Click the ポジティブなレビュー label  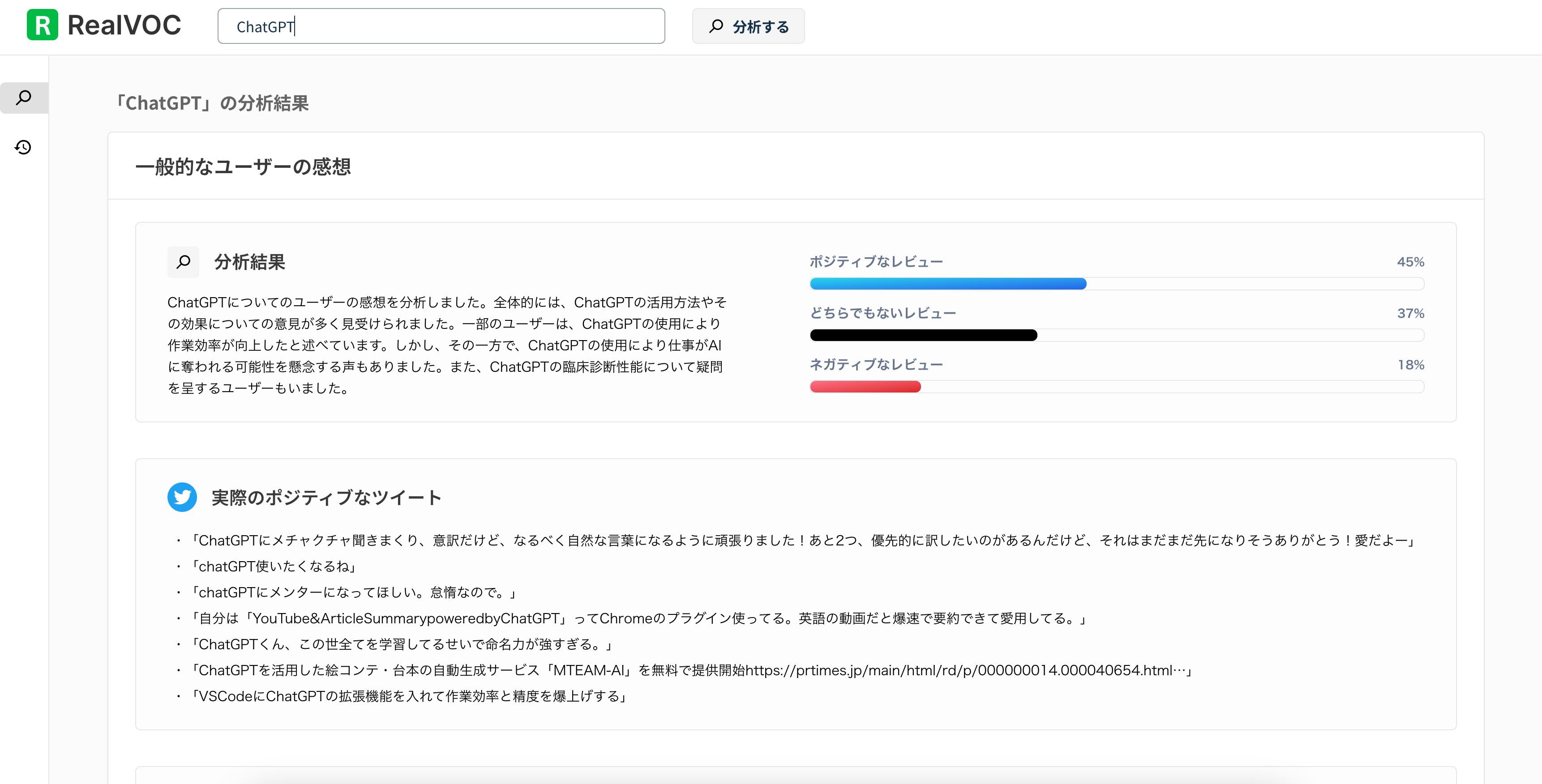tap(876, 261)
